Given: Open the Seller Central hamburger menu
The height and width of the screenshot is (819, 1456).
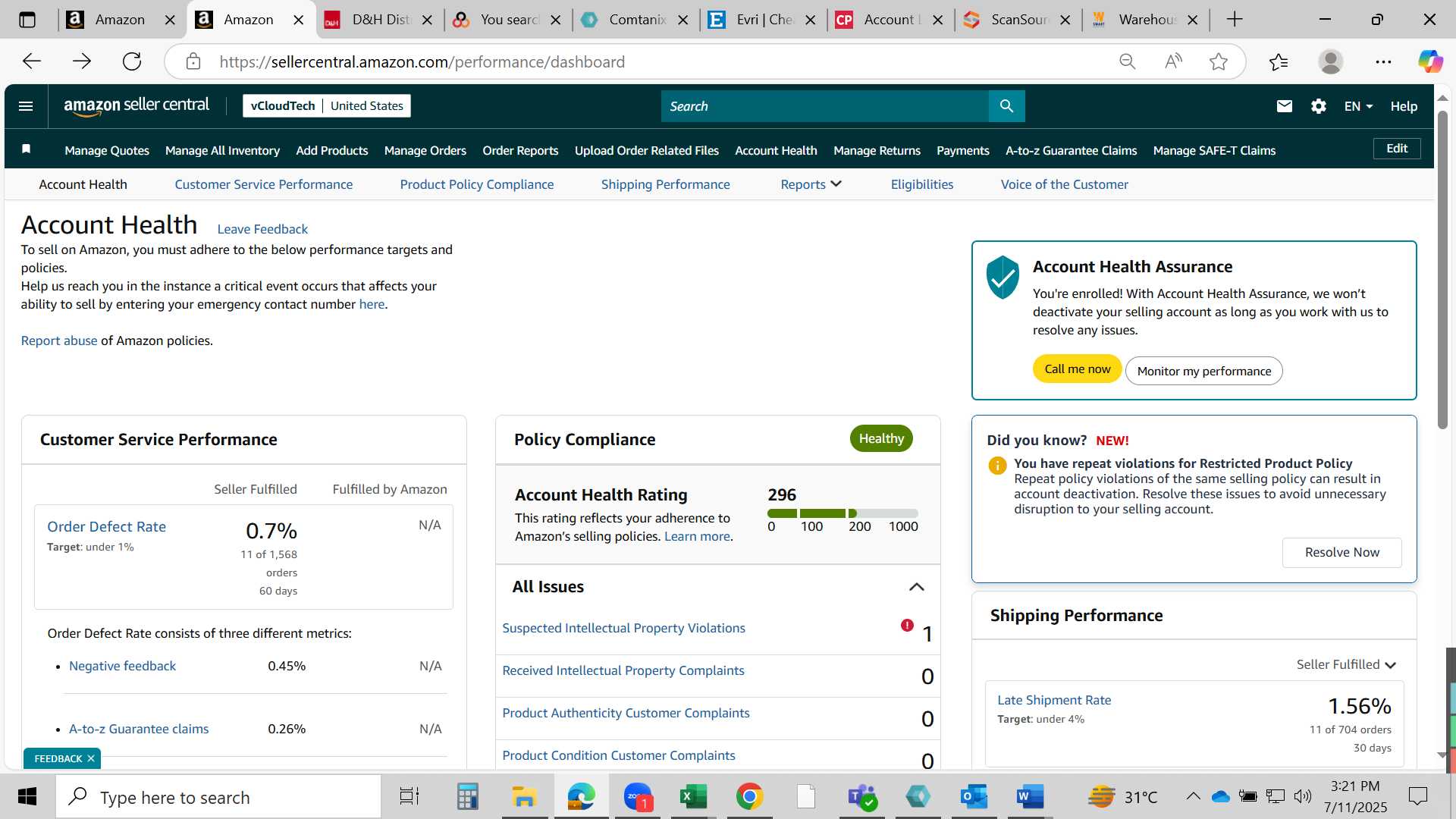Looking at the screenshot, I should click(x=26, y=106).
